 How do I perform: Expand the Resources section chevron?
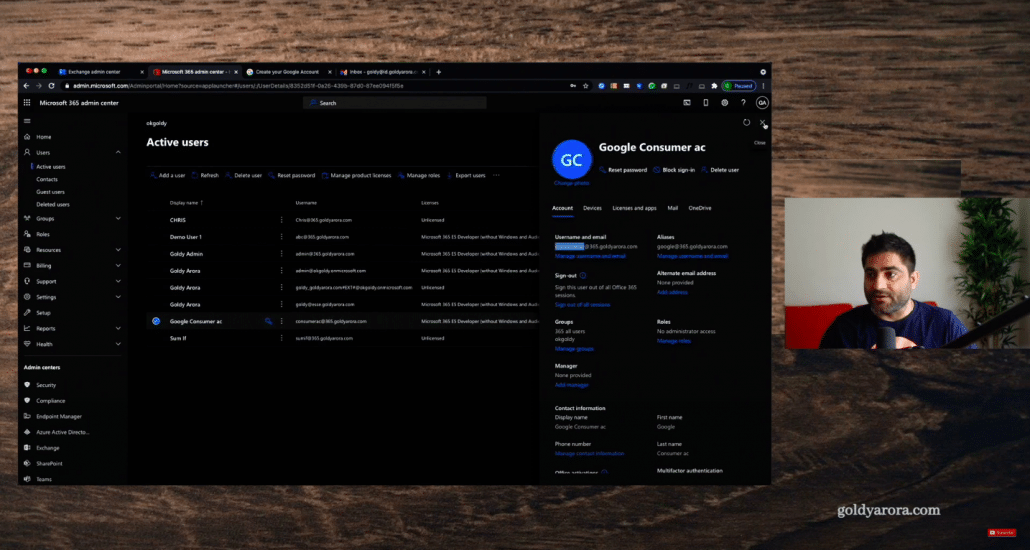[118, 250]
